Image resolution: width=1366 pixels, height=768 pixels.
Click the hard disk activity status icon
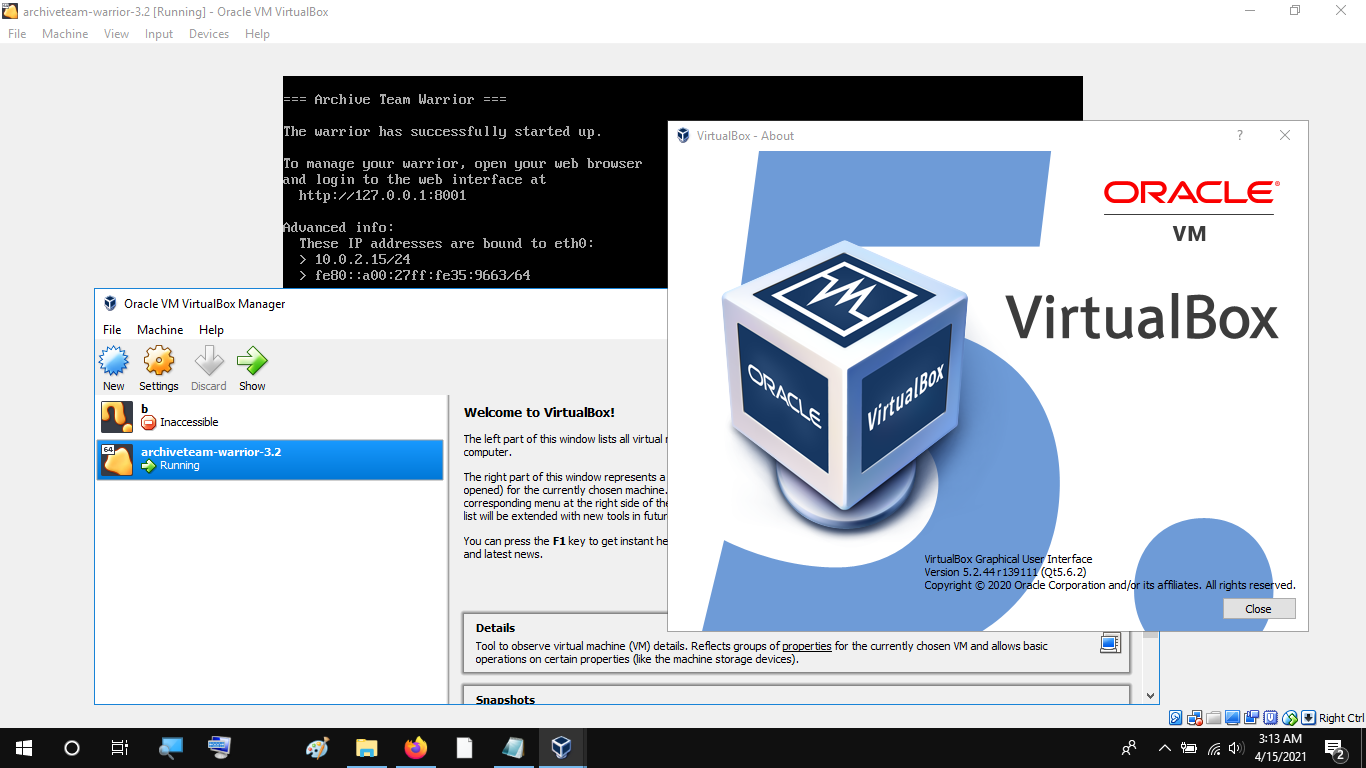(1176, 718)
